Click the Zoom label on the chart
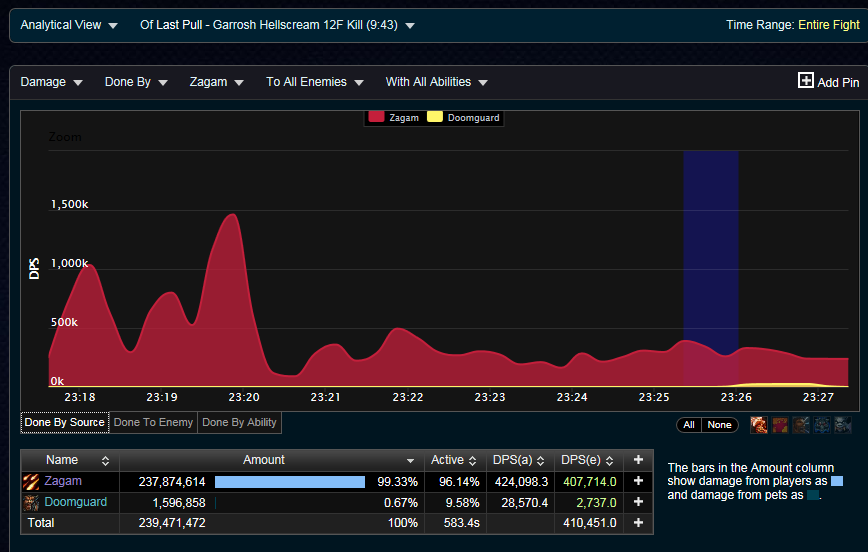Viewport: 868px width, 552px height. click(65, 137)
